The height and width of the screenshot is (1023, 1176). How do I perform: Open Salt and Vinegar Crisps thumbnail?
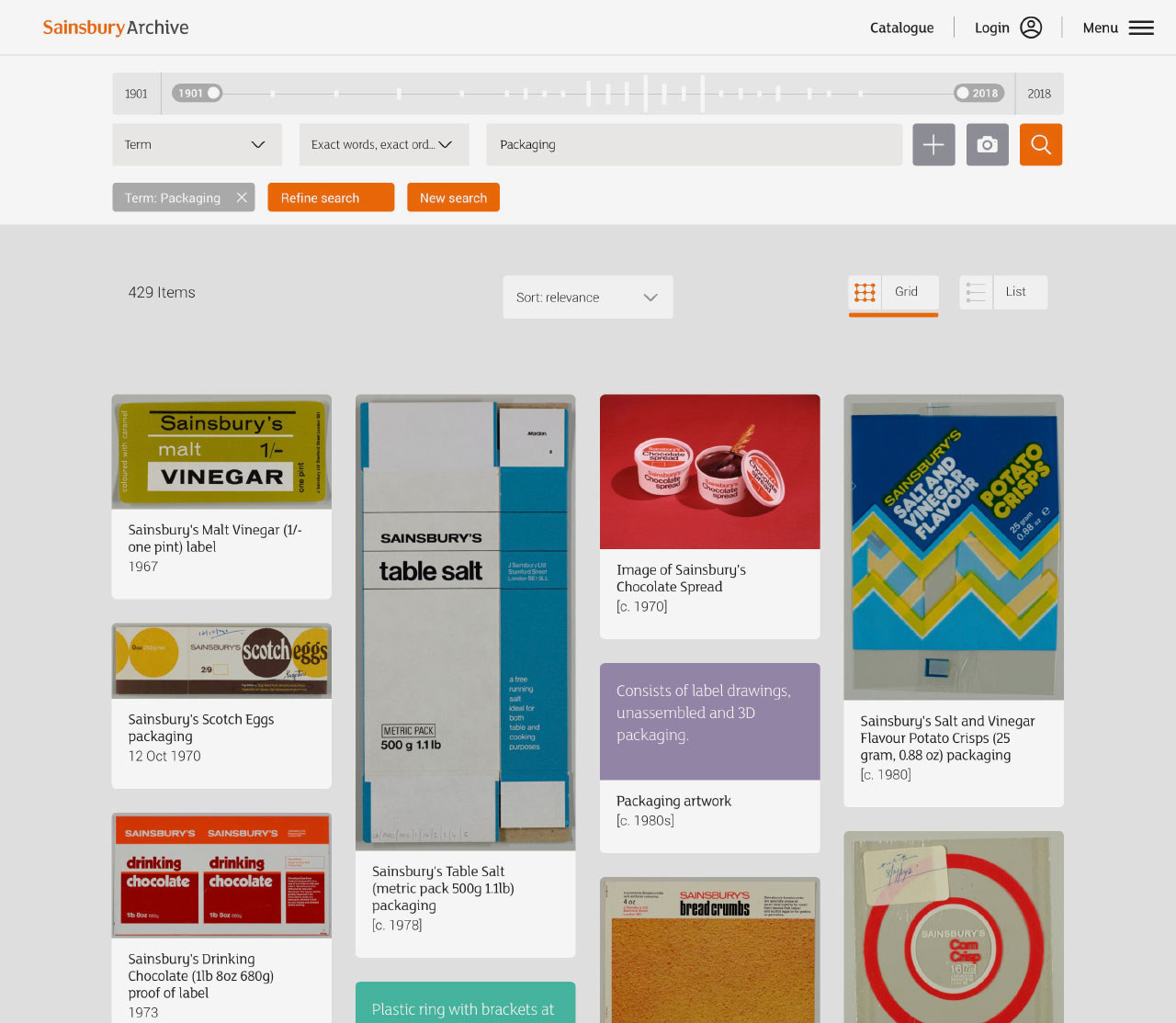tap(954, 547)
